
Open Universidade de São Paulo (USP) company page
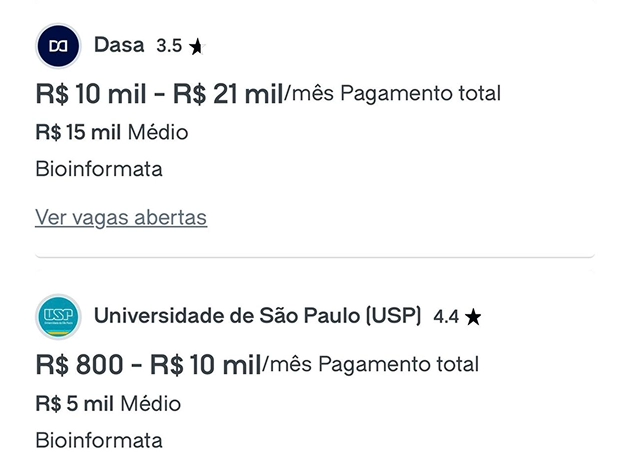click(x=258, y=317)
